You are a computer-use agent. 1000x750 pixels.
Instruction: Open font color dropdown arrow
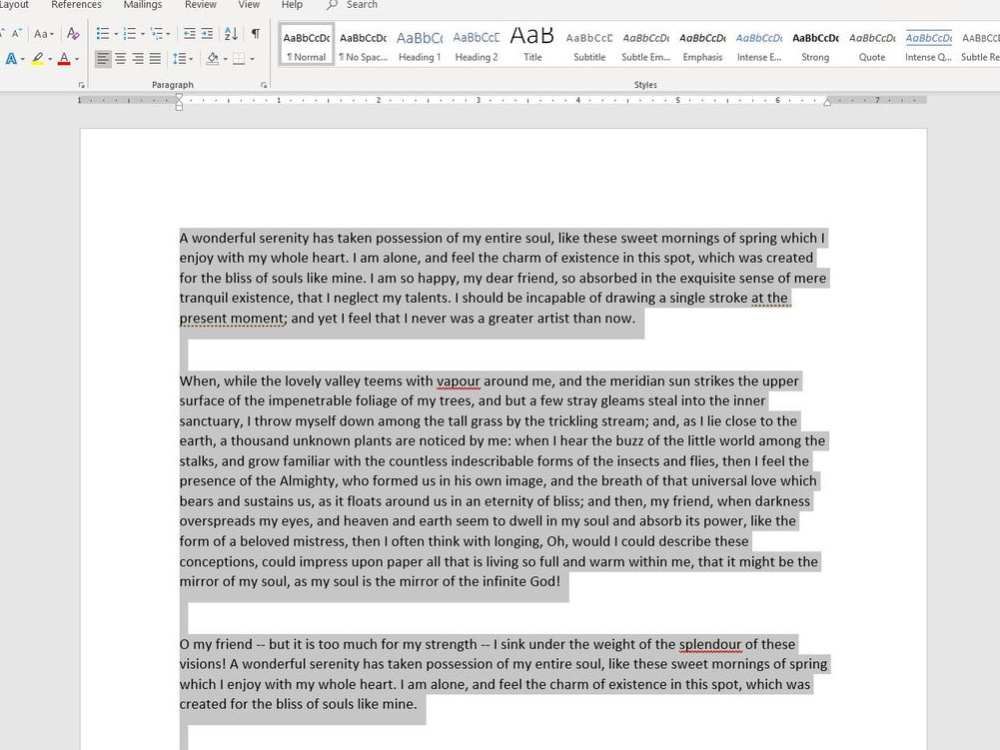pyautogui.click(x=77, y=59)
